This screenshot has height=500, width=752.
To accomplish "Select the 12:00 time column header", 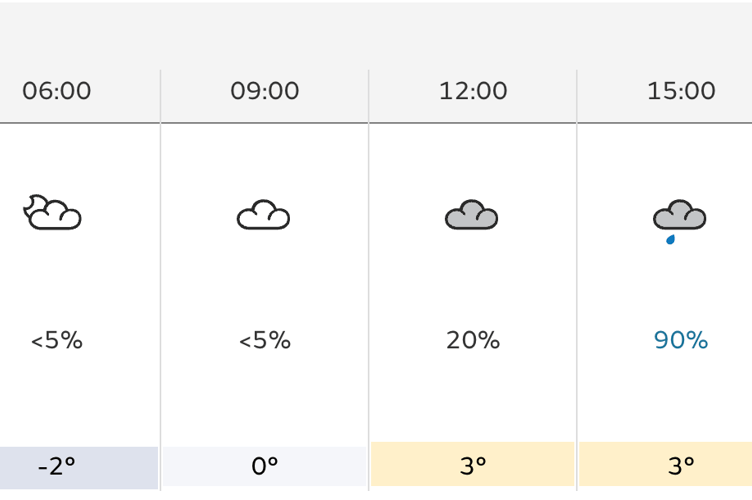I will (x=473, y=91).
